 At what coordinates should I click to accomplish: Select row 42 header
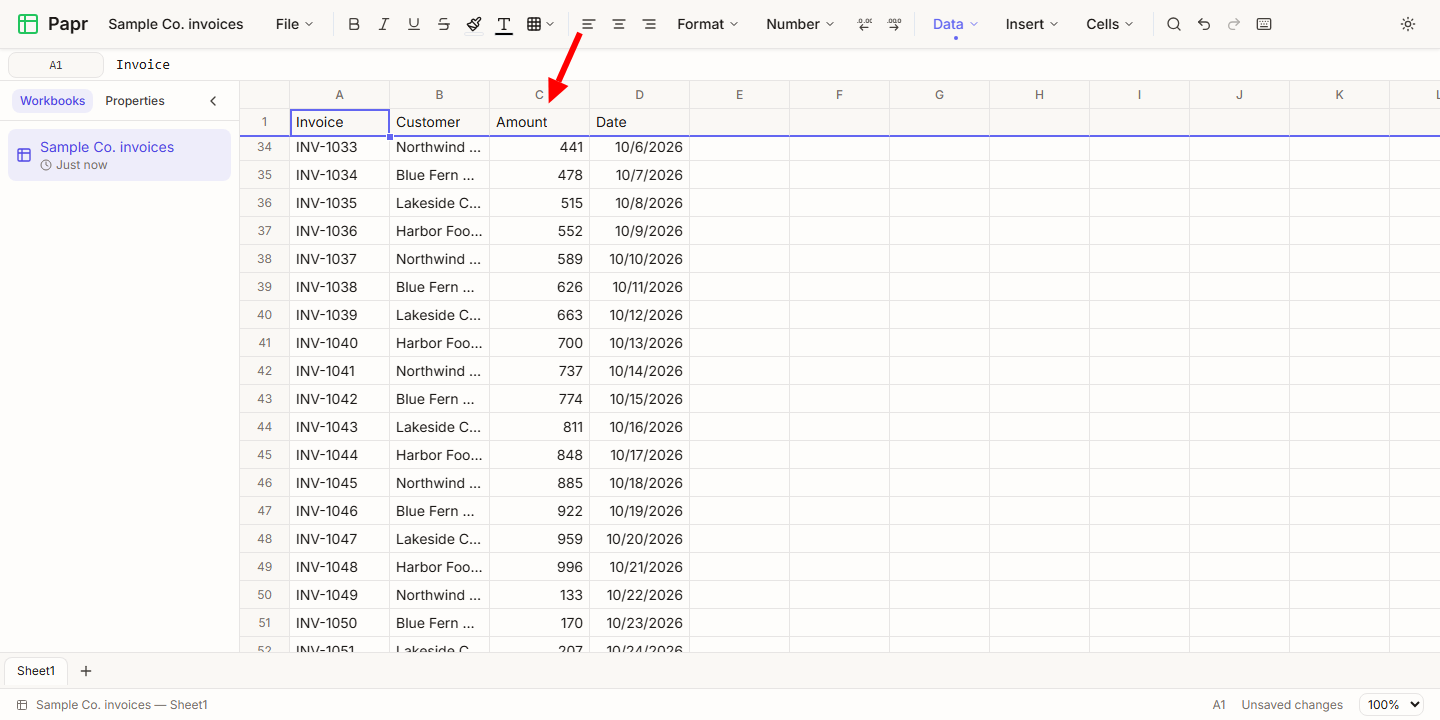click(x=265, y=371)
